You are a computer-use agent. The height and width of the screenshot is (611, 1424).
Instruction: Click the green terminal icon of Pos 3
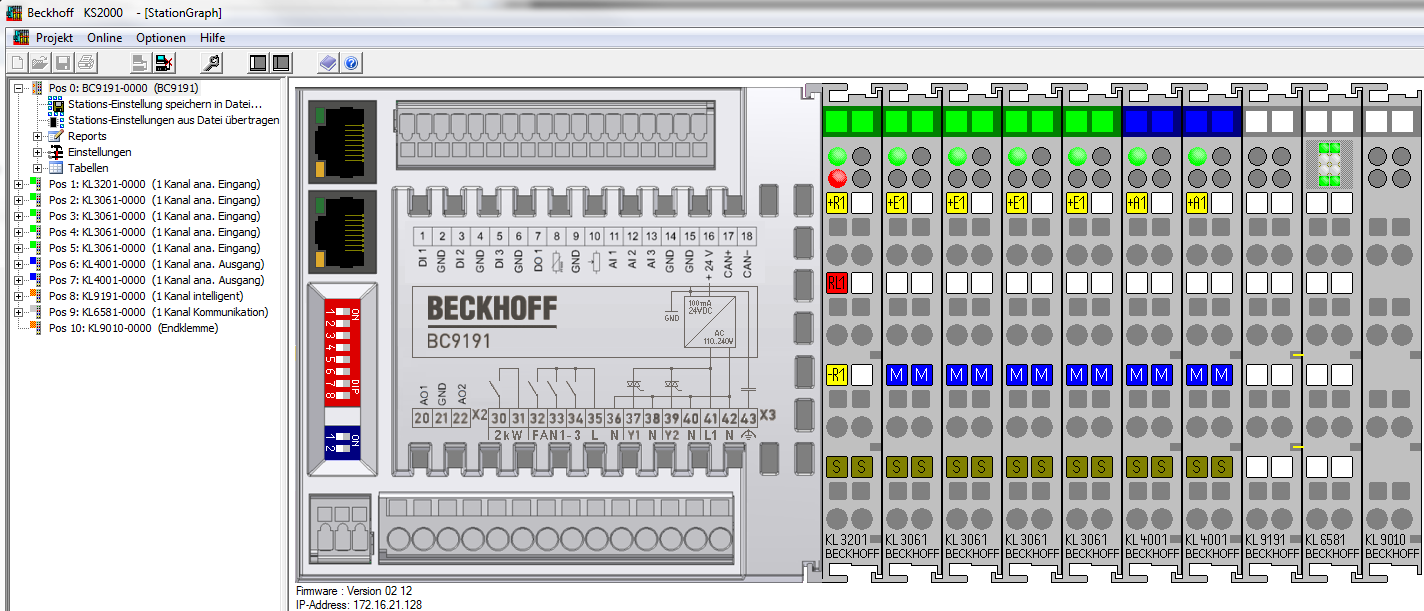pyautogui.click(x=36, y=216)
